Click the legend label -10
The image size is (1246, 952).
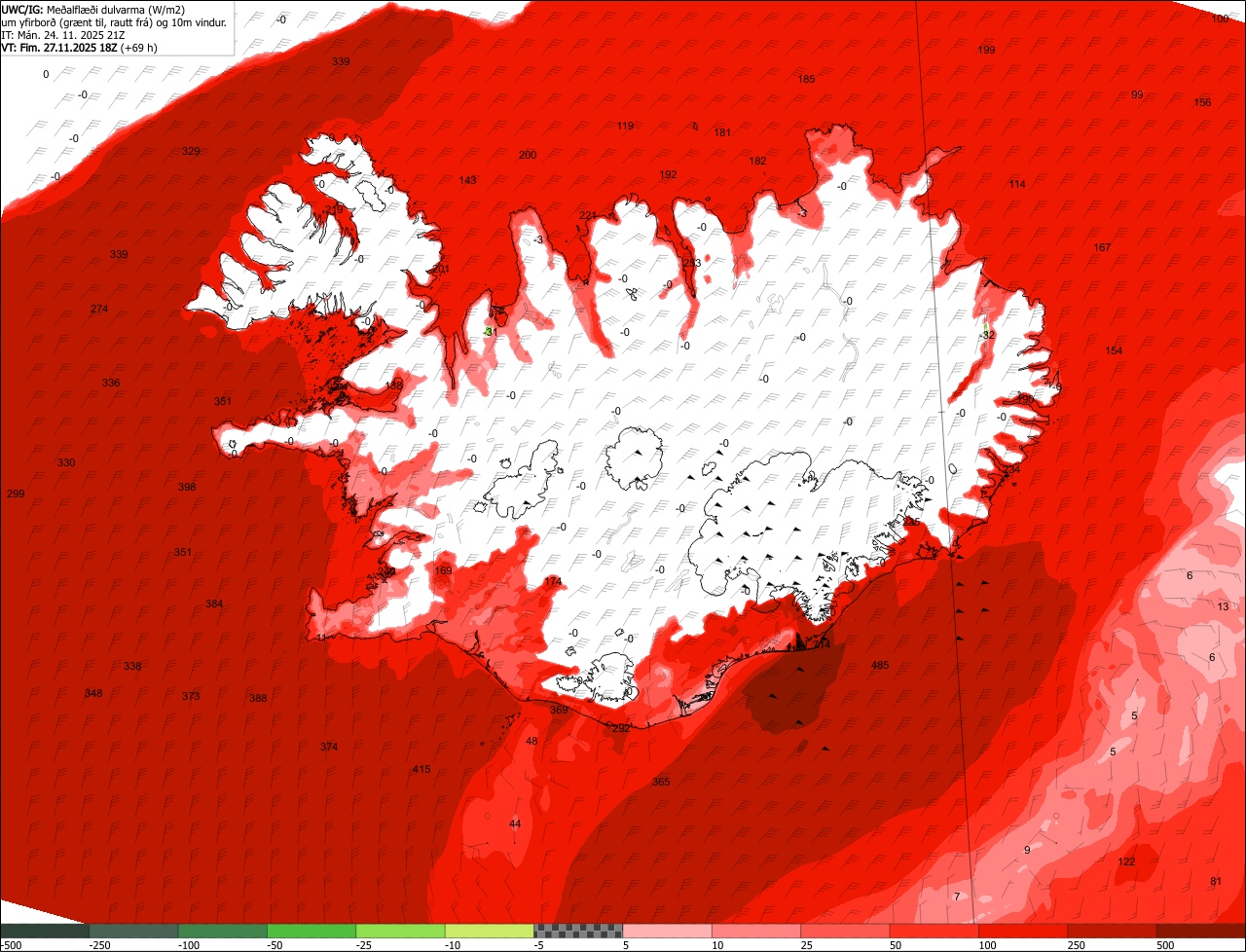click(x=455, y=945)
